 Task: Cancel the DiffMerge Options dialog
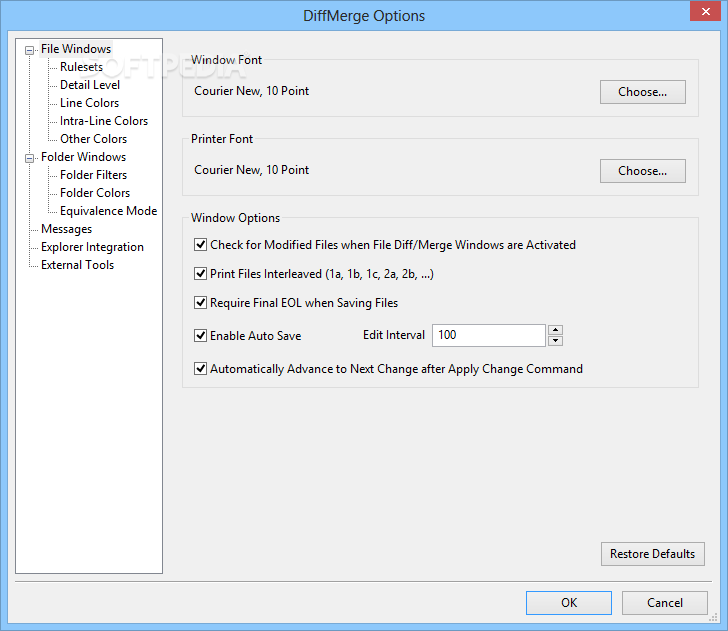tap(665, 603)
